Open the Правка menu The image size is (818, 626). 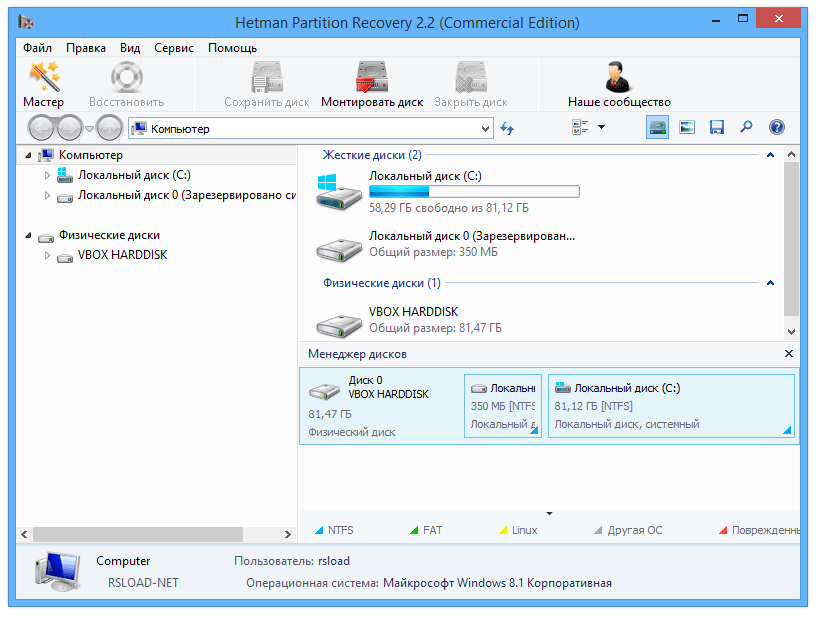coord(86,48)
